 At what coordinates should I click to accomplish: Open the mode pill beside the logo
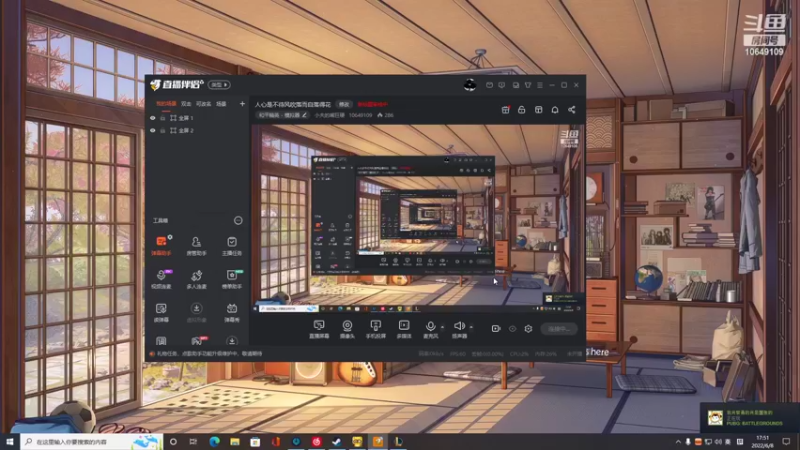tap(219, 85)
